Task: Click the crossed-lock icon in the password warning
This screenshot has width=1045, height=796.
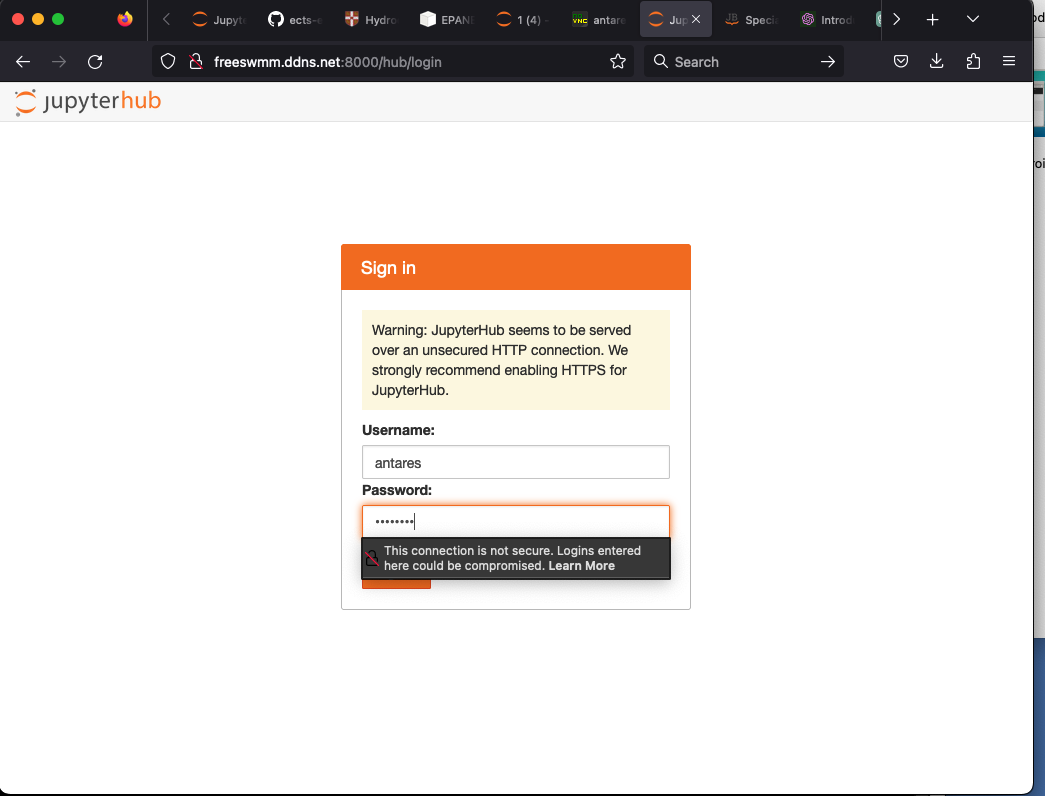Action: [372, 558]
